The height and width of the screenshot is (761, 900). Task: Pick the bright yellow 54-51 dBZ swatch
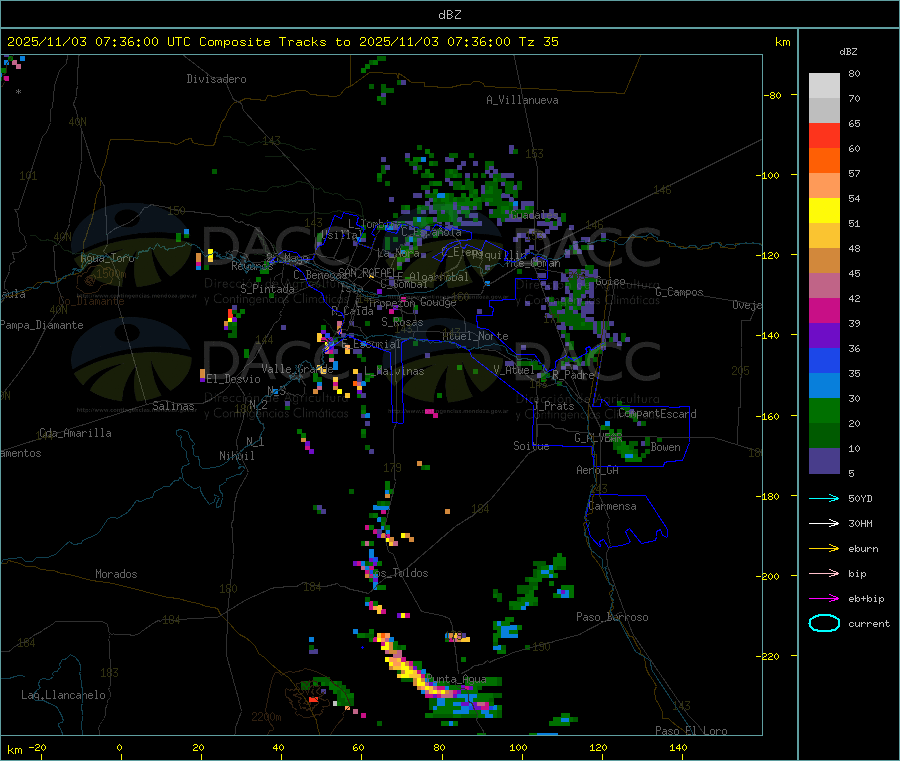click(824, 211)
